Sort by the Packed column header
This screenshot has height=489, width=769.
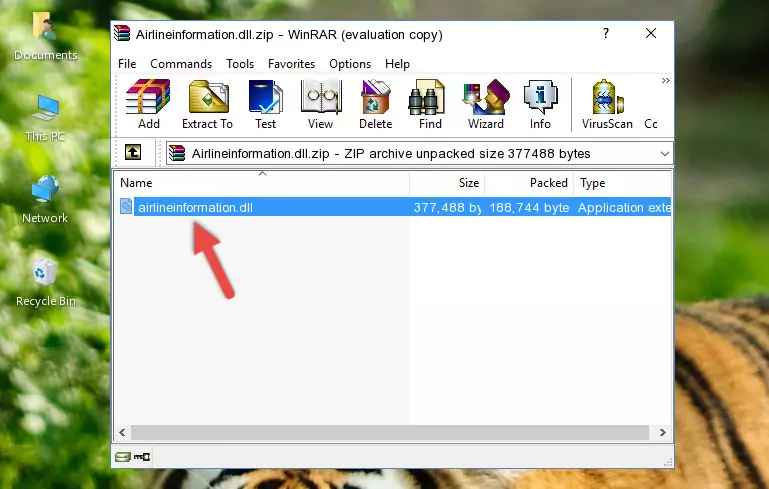pyautogui.click(x=529, y=183)
